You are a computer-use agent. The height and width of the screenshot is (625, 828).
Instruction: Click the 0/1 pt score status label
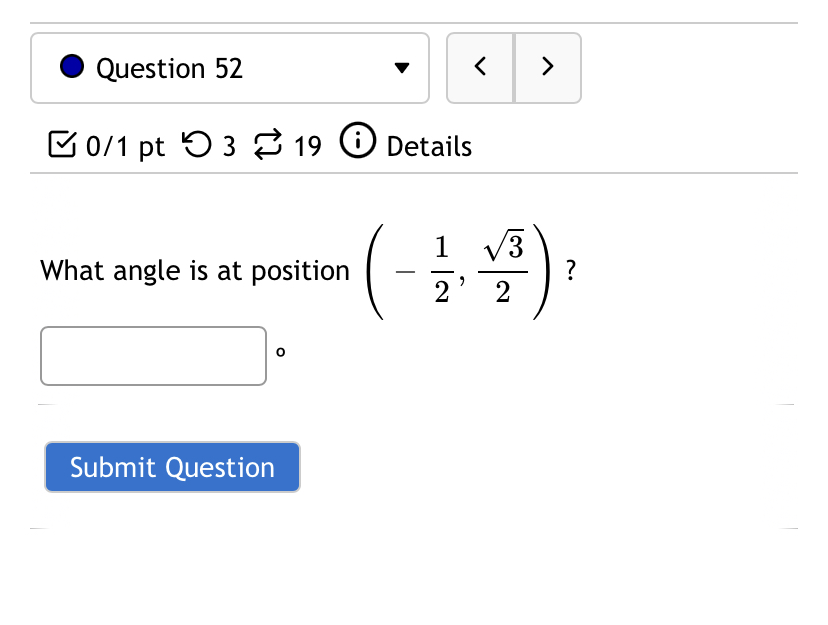point(122,146)
